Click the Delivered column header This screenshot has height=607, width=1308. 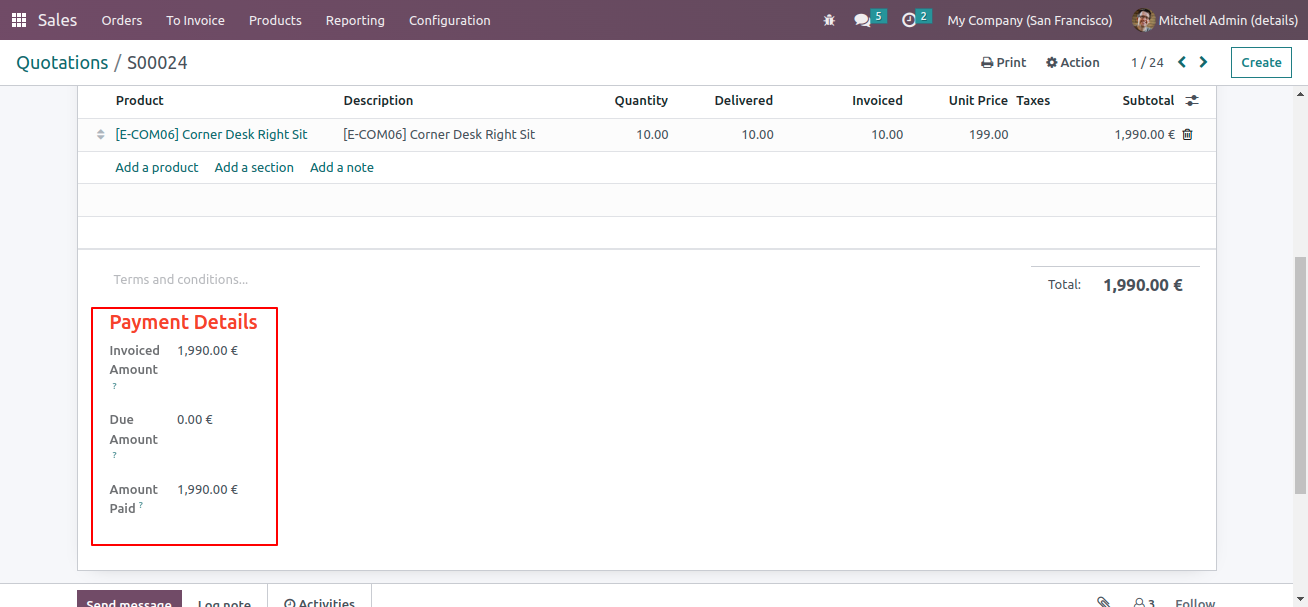pyautogui.click(x=744, y=100)
